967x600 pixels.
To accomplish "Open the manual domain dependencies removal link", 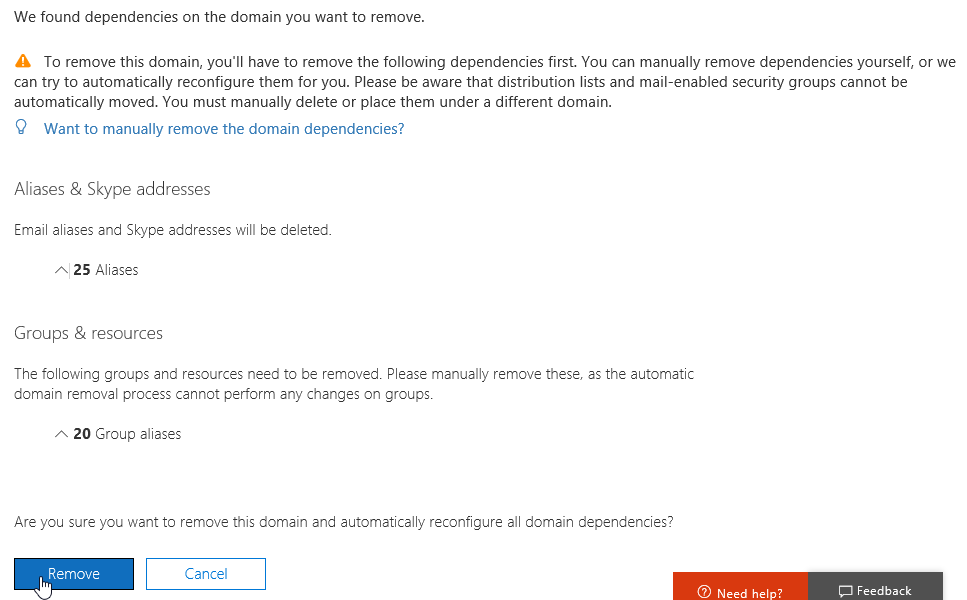I will [224, 129].
